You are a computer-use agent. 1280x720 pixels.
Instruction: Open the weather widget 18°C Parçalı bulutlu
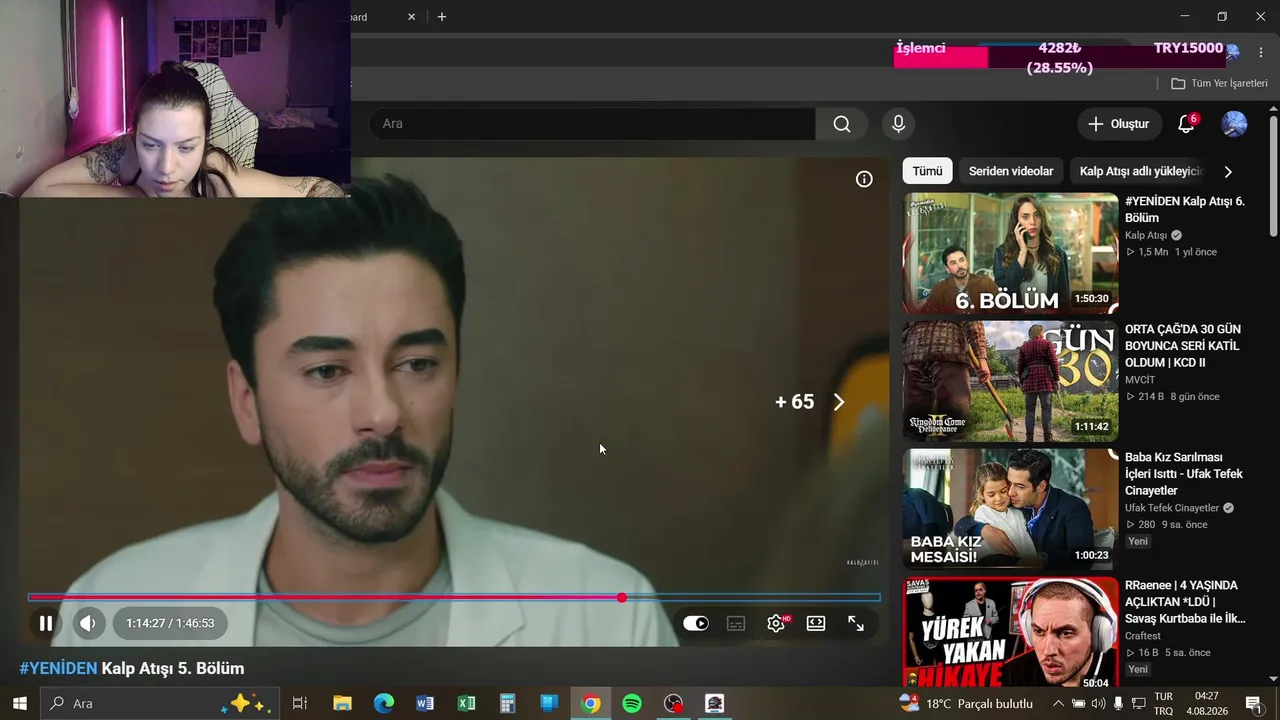point(965,703)
